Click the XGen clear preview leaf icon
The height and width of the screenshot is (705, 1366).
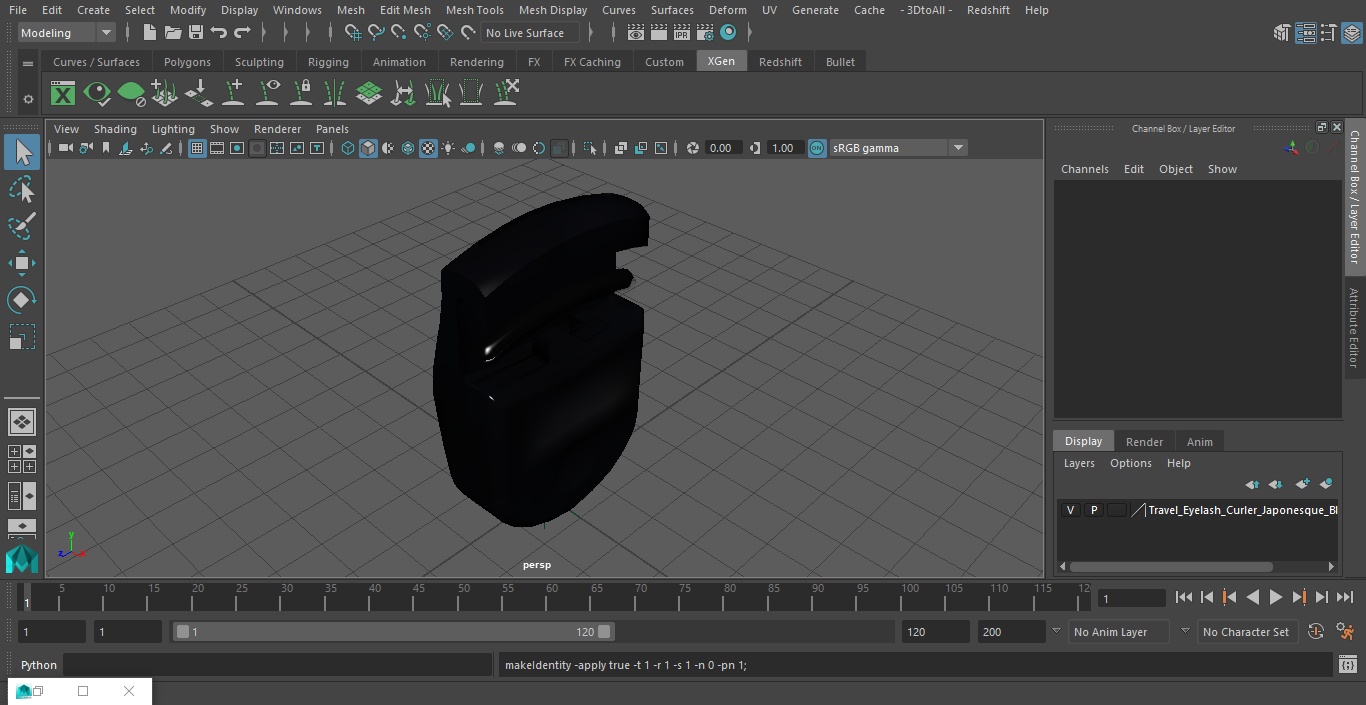pyautogui.click(x=131, y=94)
